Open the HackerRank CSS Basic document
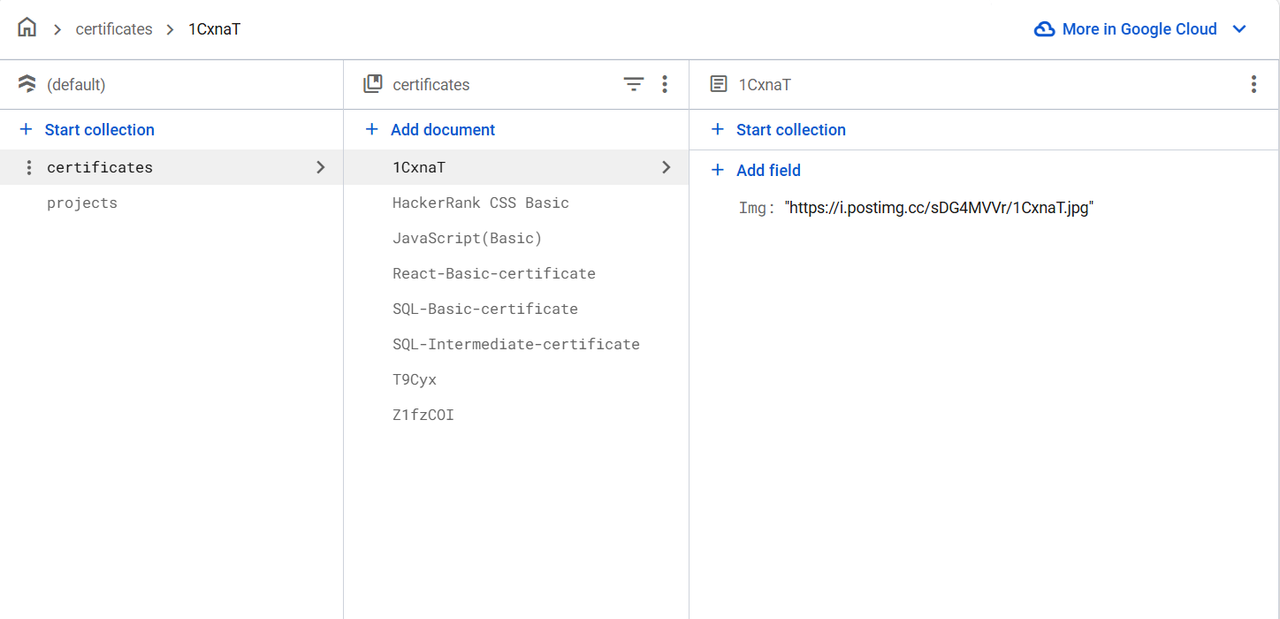This screenshot has width=1280, height=619. coord(480,203)
